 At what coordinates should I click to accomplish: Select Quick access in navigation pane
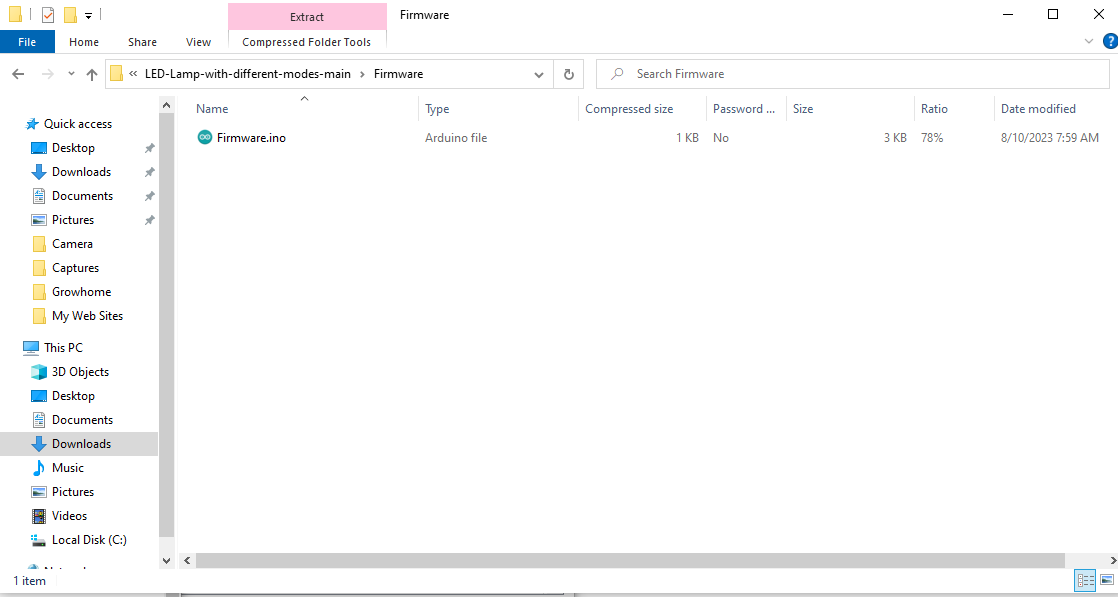[x=78, y=123]
